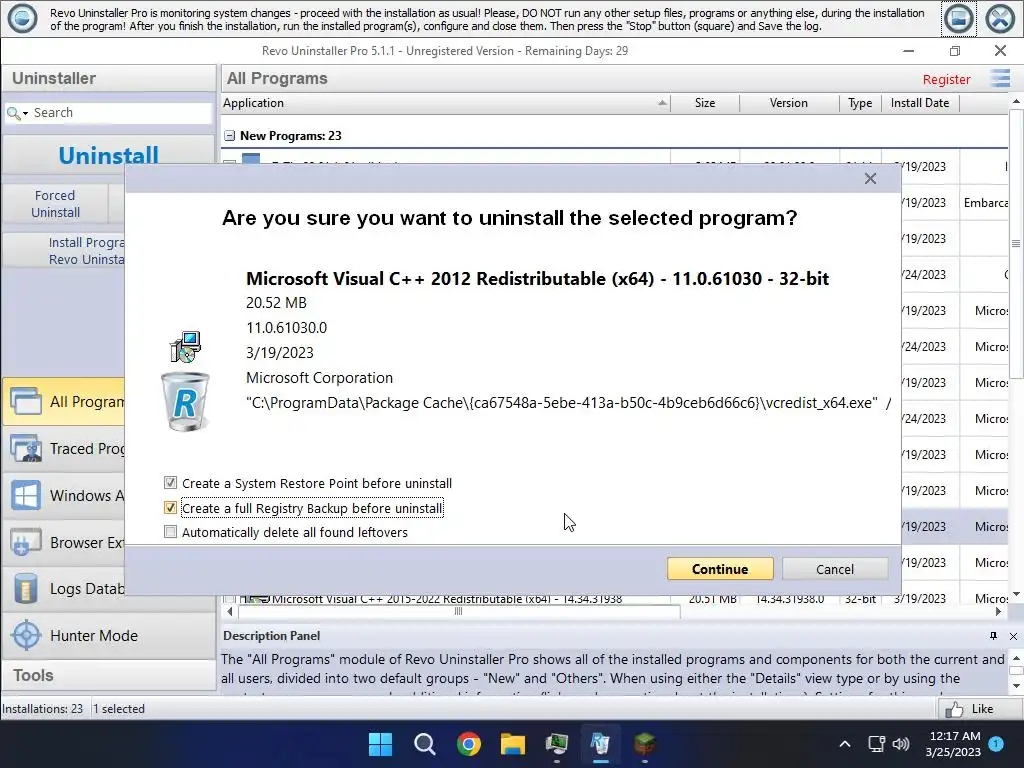Sort by Version column header
The width and height of the screenshot is (1024, 768).
789,103
